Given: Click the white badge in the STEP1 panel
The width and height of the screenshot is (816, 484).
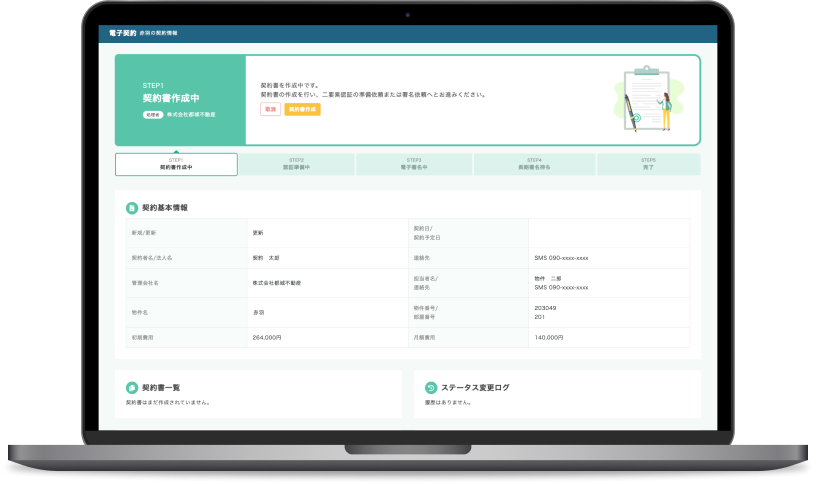Looking at the screenshot, I should pyautogui.click(x=153, y=114).
